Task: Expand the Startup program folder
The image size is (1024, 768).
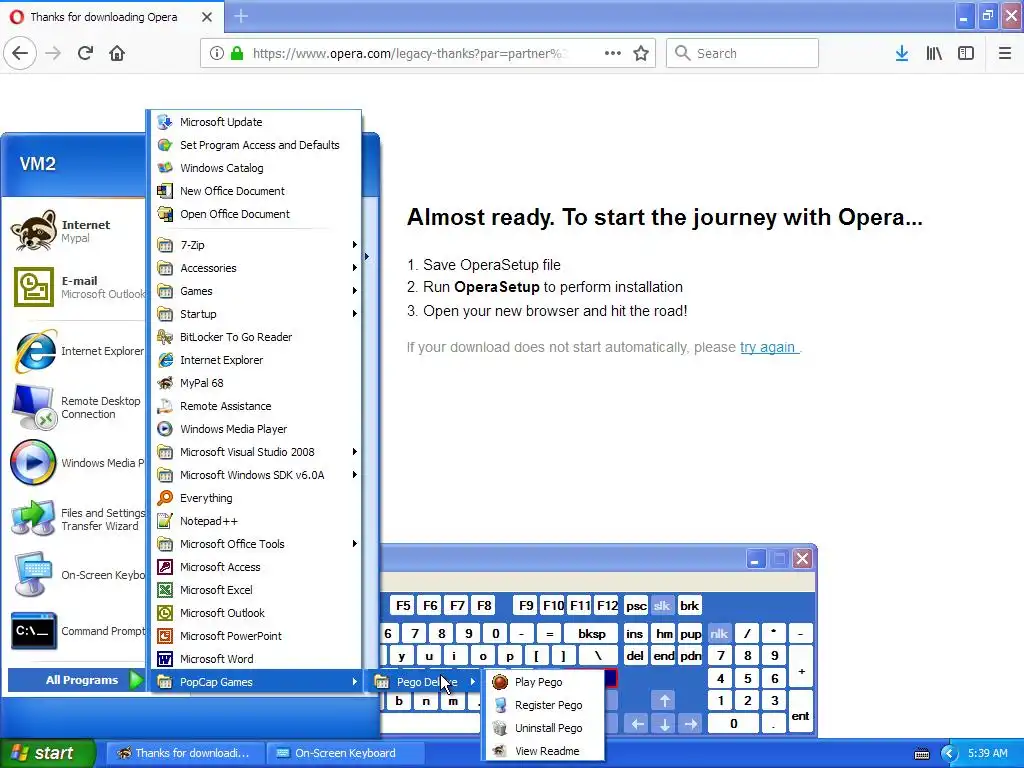Action: point(256,313)
